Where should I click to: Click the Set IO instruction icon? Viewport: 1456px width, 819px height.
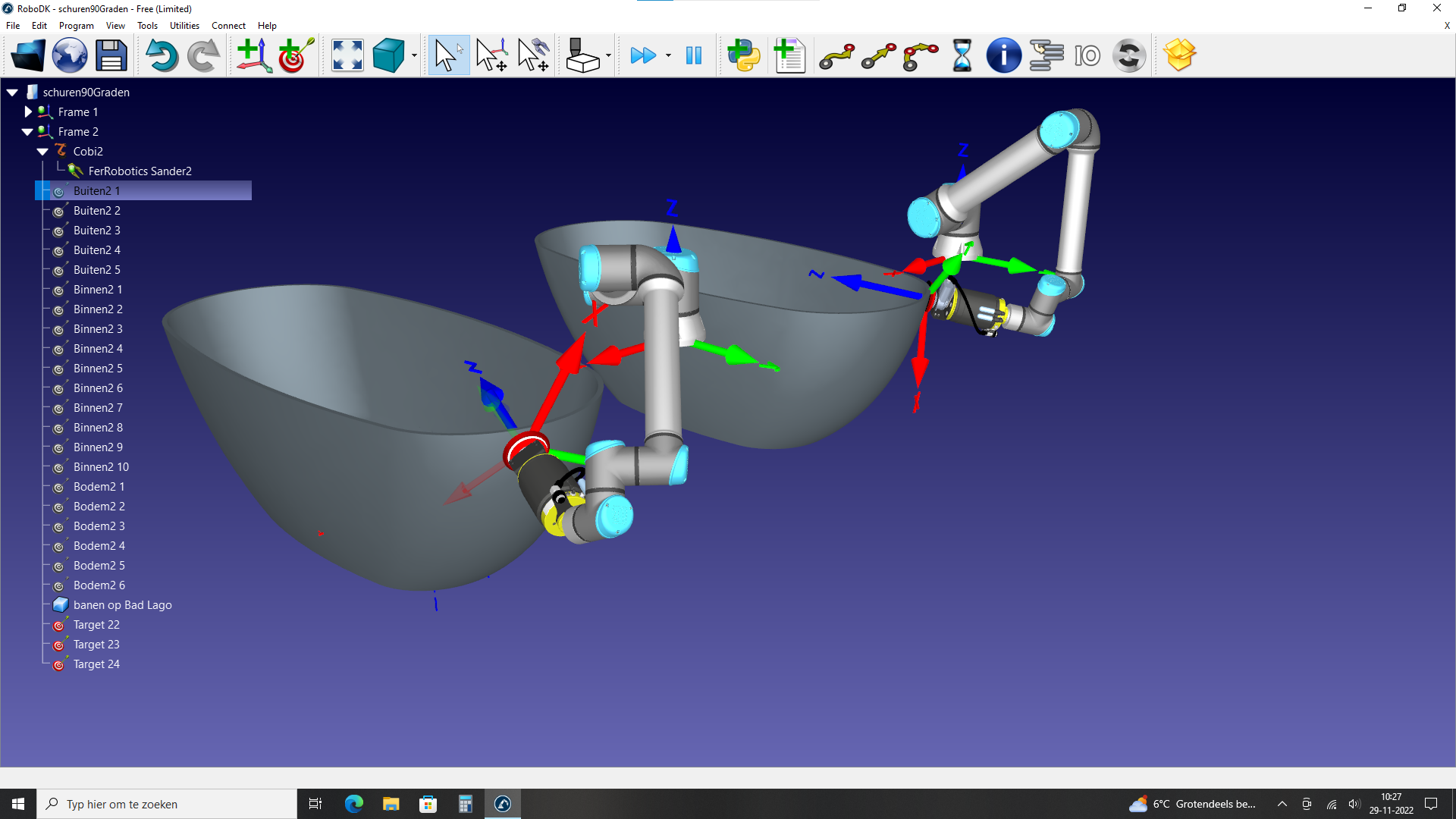(x=1087, y=55)
